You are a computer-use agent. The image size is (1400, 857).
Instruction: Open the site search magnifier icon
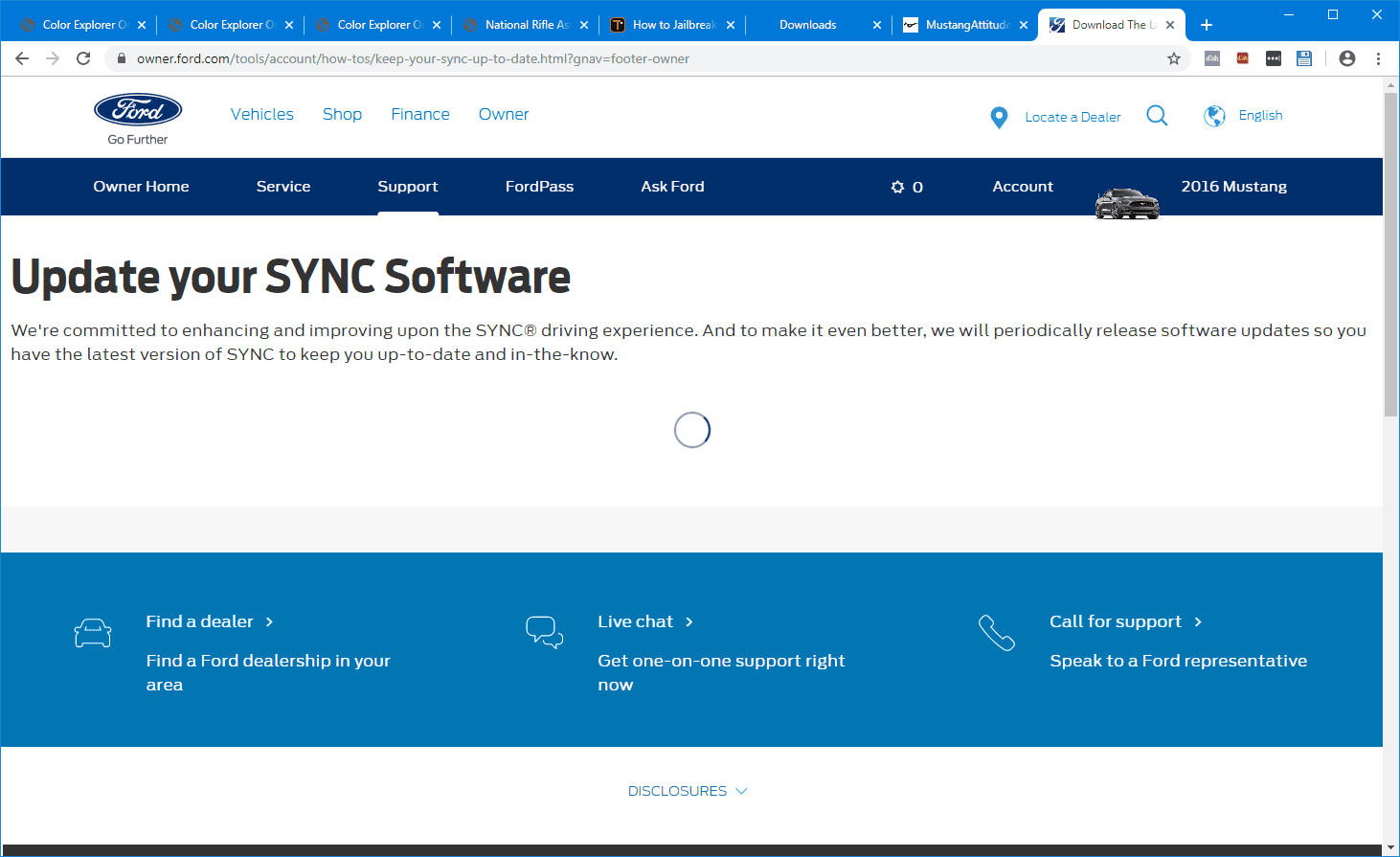[x=1157, y=116]
